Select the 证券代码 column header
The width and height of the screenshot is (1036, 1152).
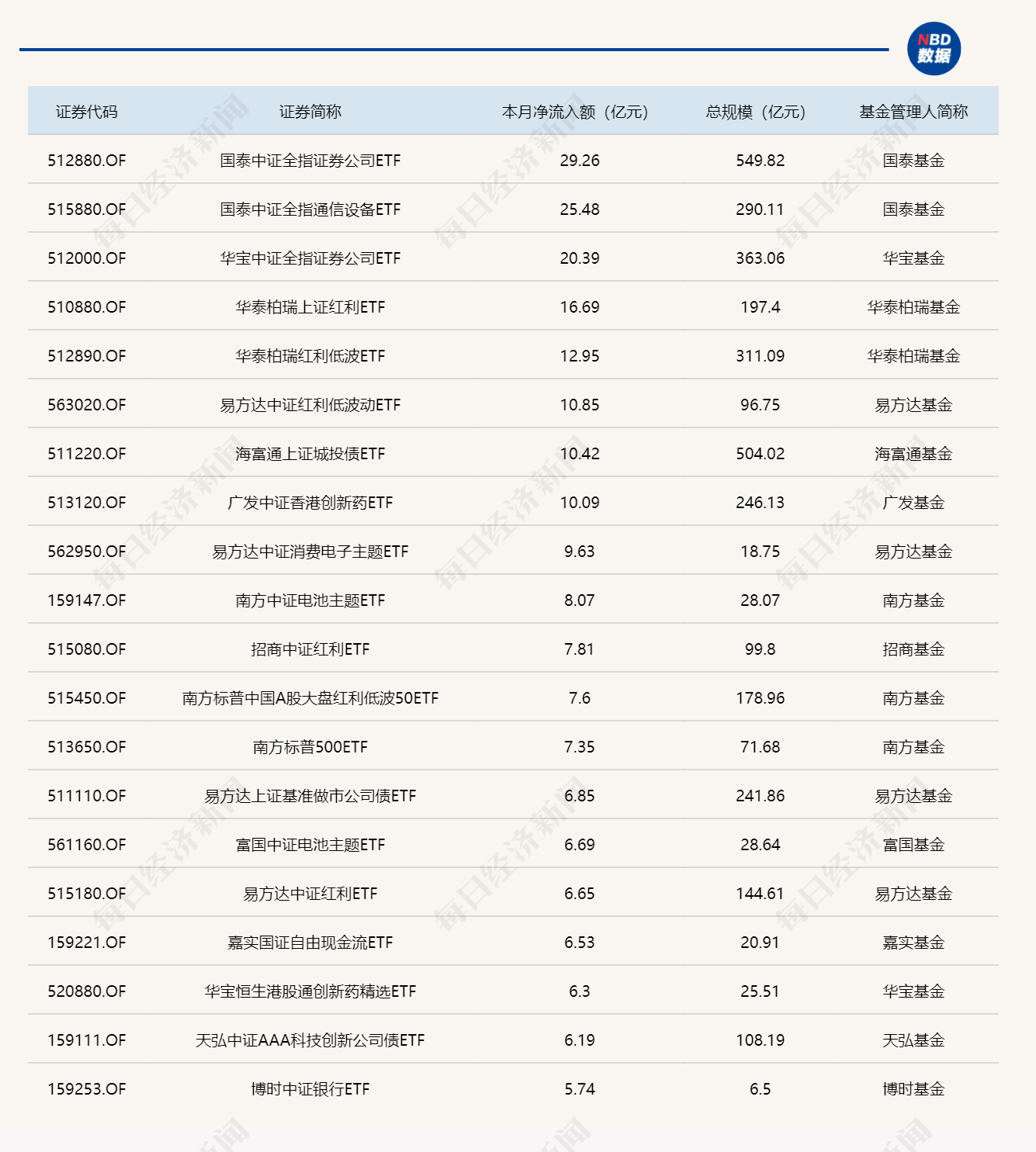[86, 112]
